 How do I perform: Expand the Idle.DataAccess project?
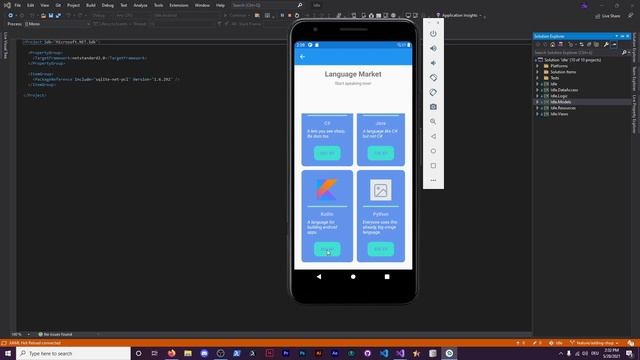point(538,90)
